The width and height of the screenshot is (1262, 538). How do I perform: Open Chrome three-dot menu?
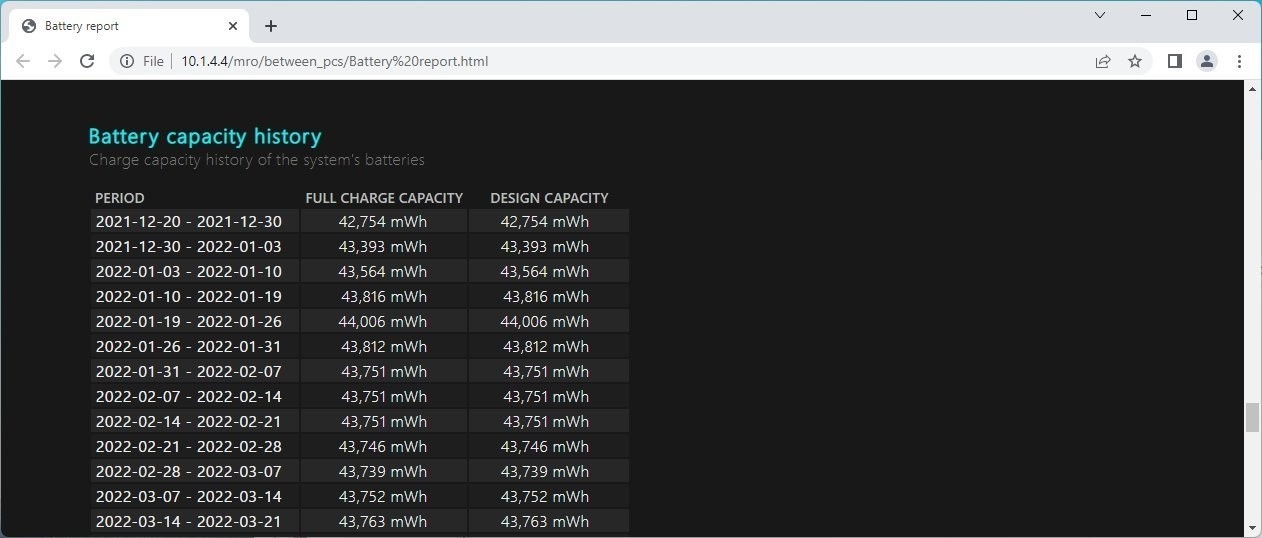pyautogui.click(x=1239, y=61)
